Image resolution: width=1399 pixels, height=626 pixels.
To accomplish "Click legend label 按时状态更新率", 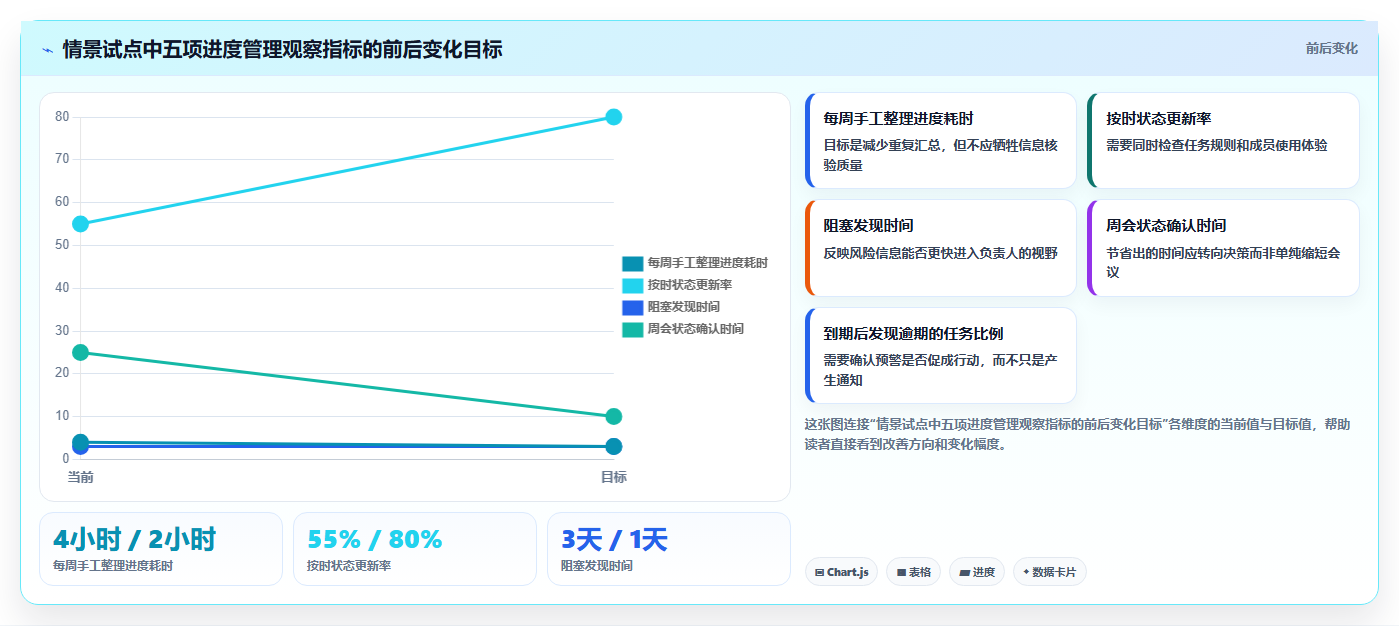I will (689, 285).
